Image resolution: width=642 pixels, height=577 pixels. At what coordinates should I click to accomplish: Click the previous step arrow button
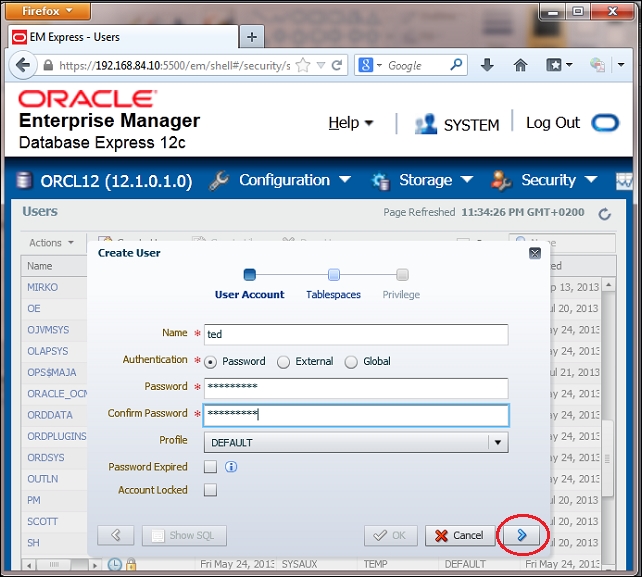coord(115,535)
